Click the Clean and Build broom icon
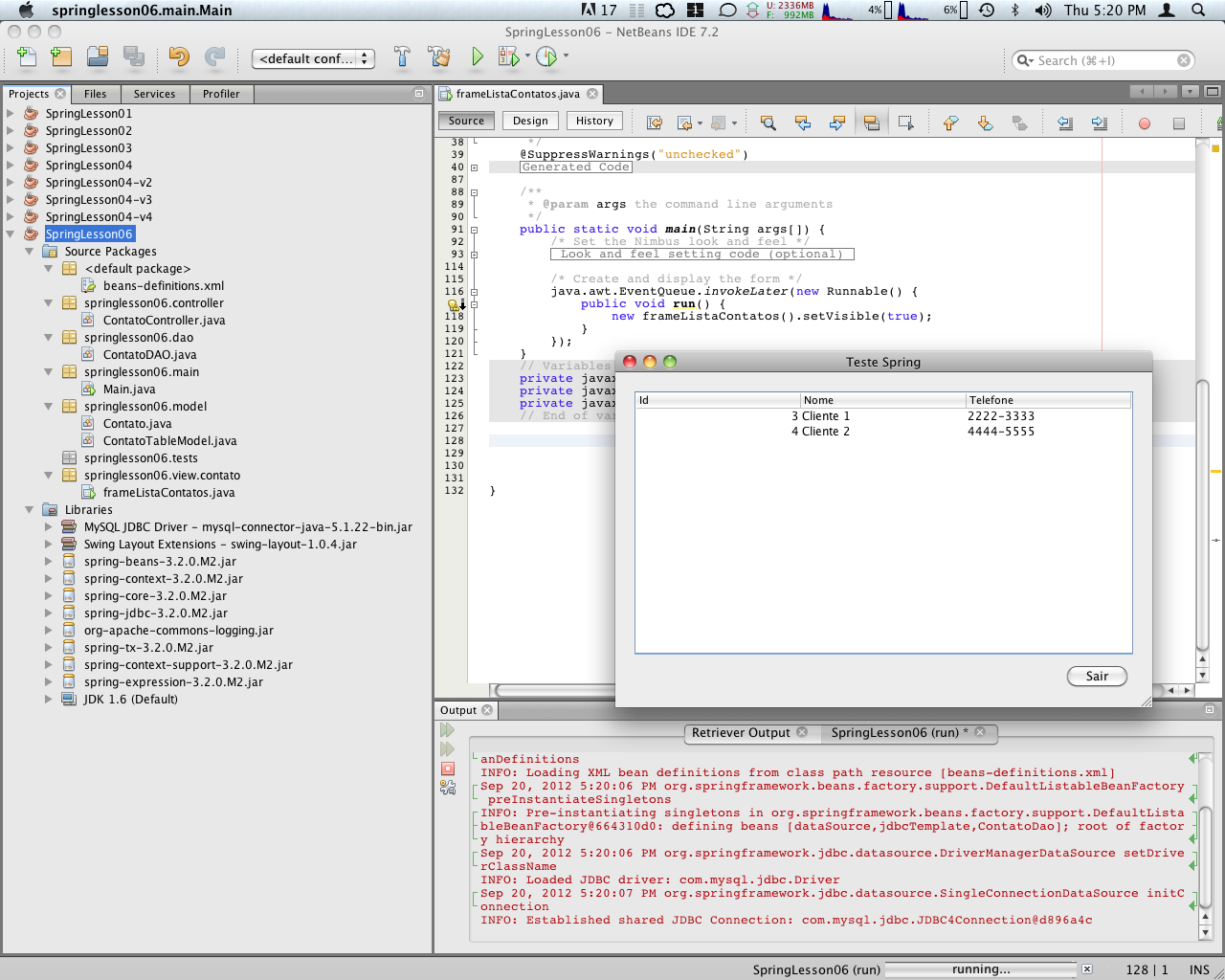This screenshot has height=980, width=1225. (439, 57)
